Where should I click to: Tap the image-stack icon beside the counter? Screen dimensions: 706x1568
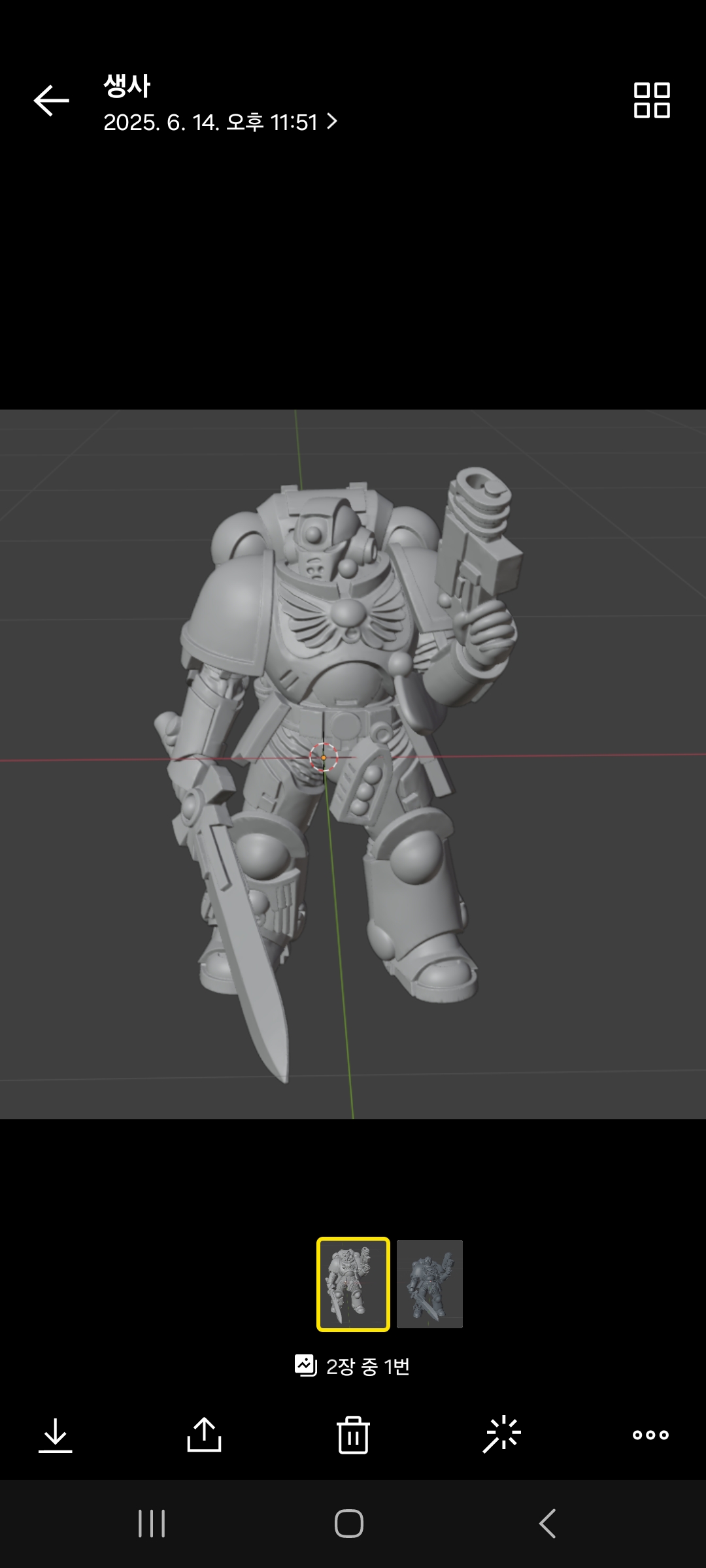click(x=306, y=1365)
